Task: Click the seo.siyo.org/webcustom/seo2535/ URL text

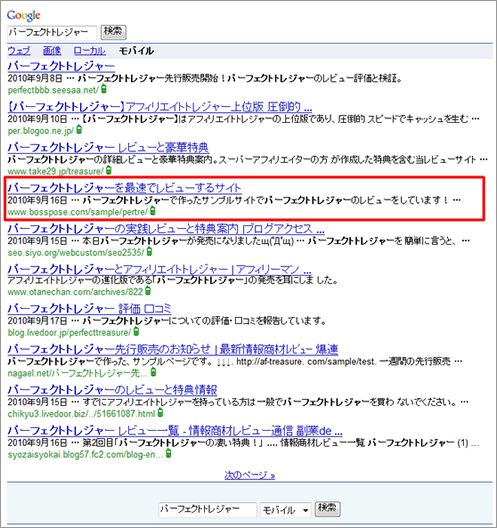Action: click(x=76, y=253)
